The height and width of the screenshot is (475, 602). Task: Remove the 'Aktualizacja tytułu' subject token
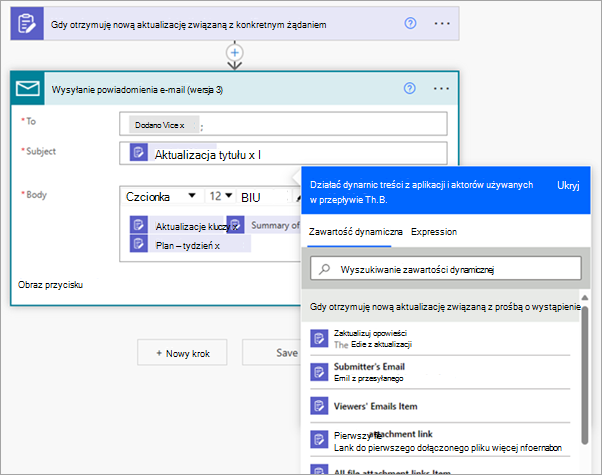[251, 155]
